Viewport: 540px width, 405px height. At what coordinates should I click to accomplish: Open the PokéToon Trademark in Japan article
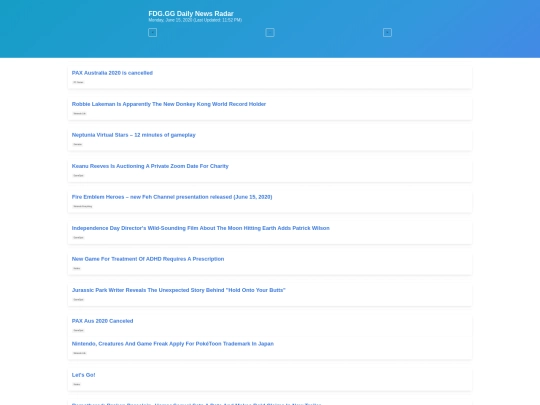pyautogui.click(x=173, y=343)
